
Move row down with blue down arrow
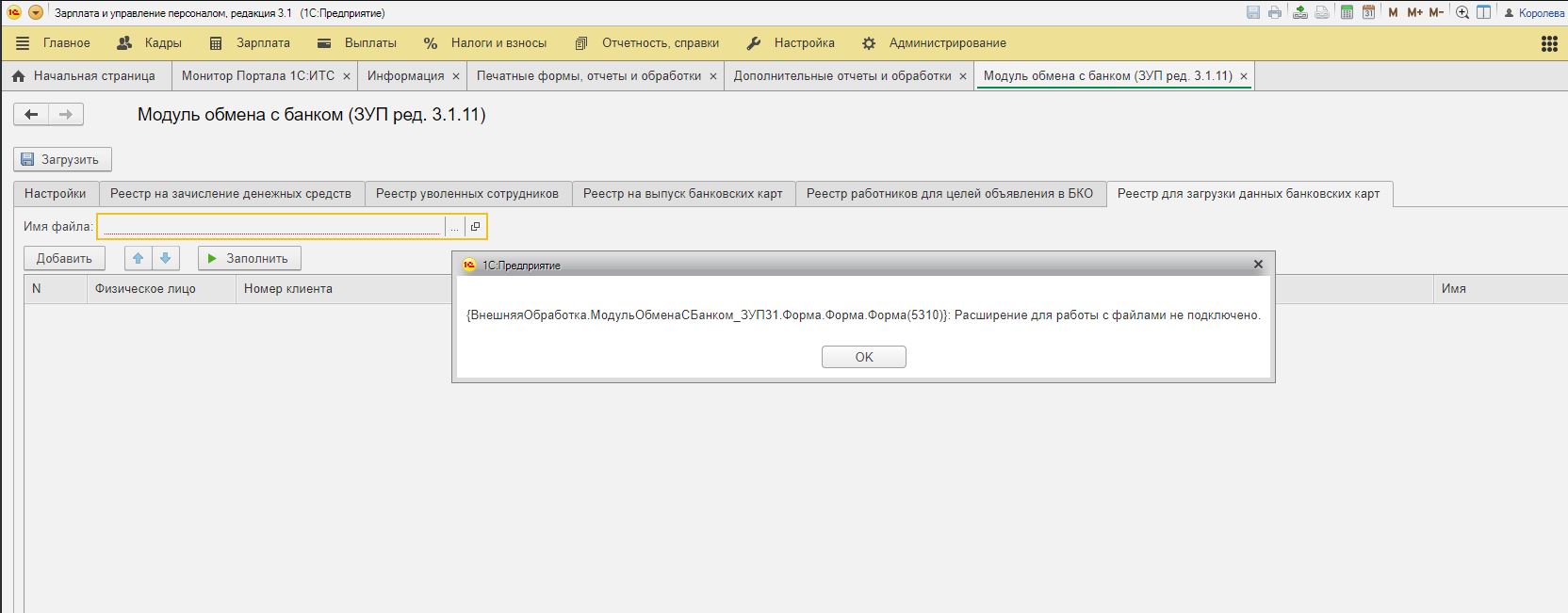(165, 258)
